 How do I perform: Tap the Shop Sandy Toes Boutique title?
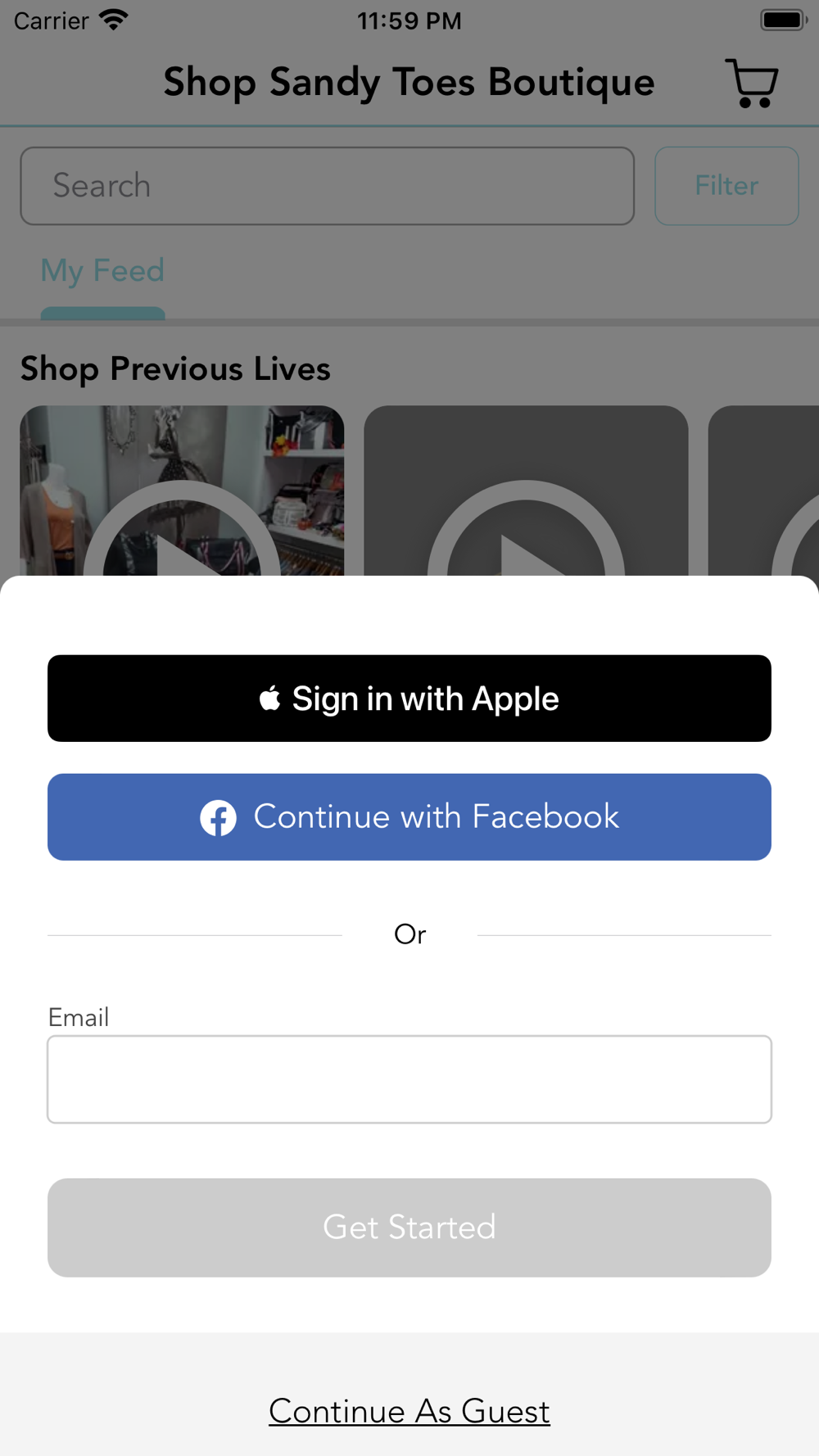(409, 83)
